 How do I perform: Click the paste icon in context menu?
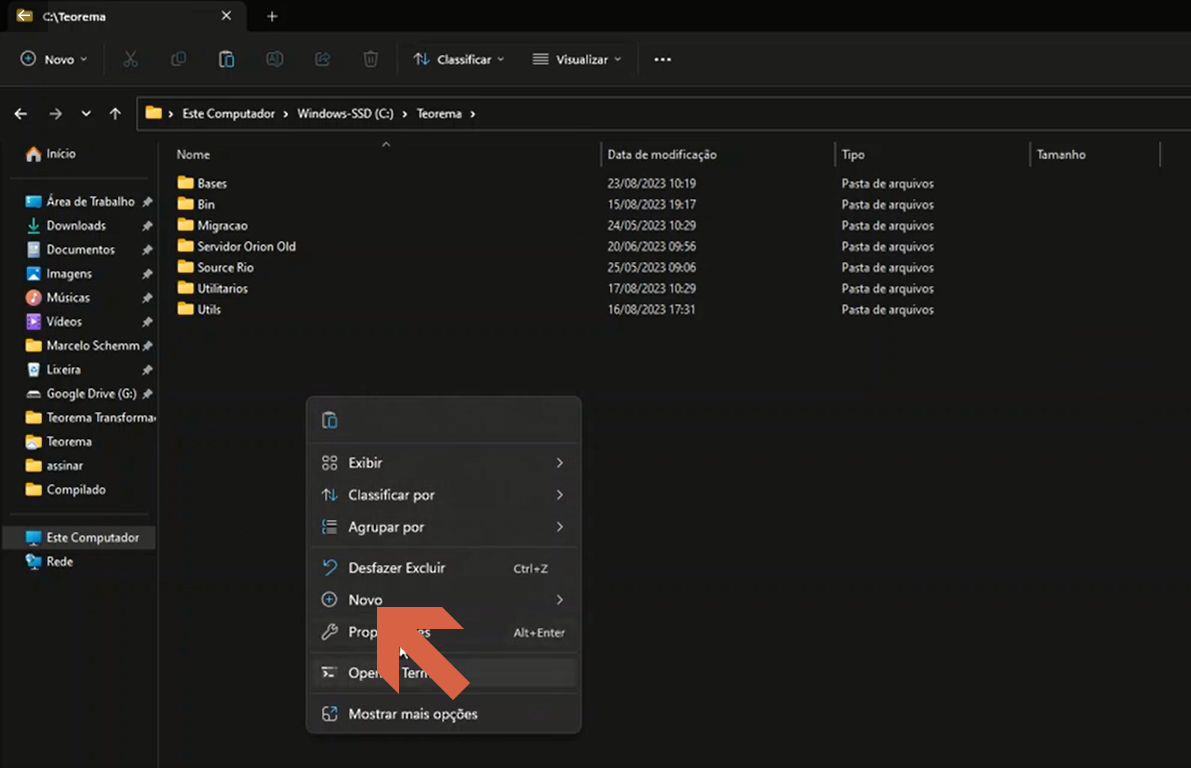[330, 420]
